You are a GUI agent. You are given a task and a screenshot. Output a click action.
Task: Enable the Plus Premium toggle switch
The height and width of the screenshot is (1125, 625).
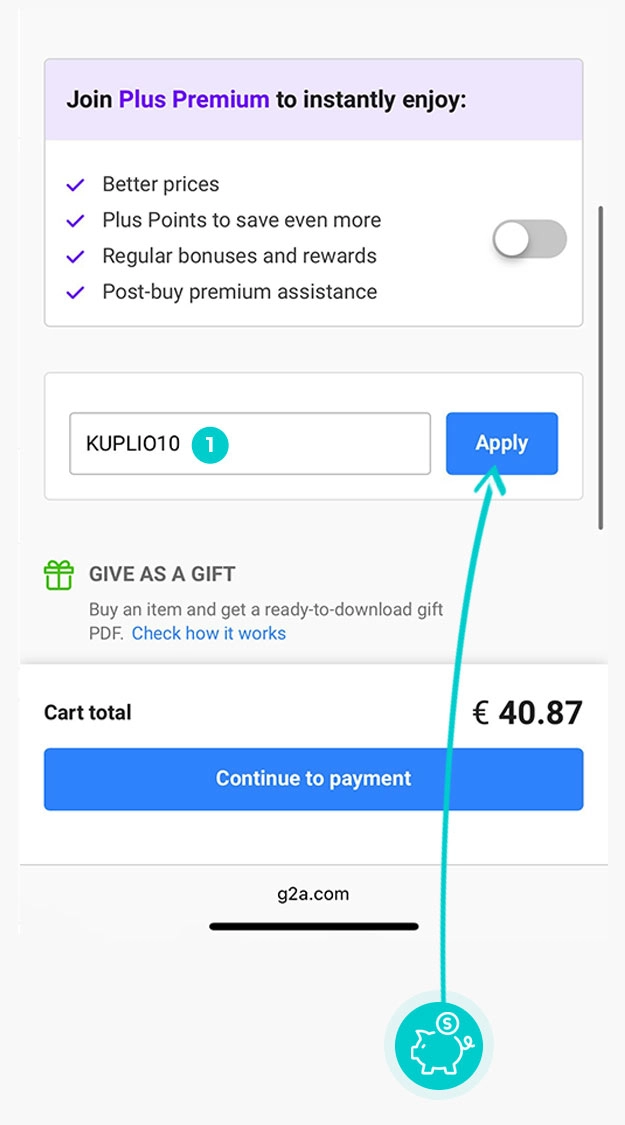click(x=529, y=240)
